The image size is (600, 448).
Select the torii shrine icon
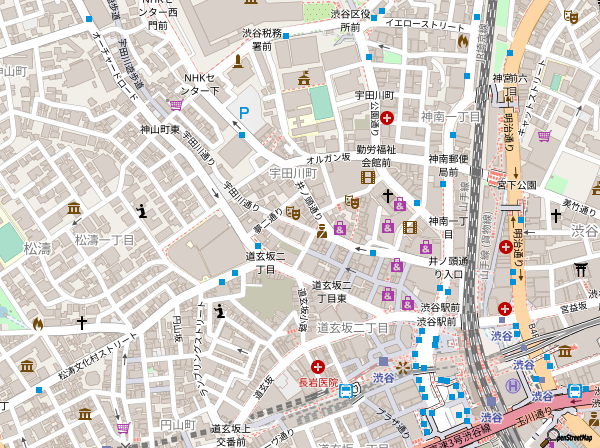tap(582, 268)
